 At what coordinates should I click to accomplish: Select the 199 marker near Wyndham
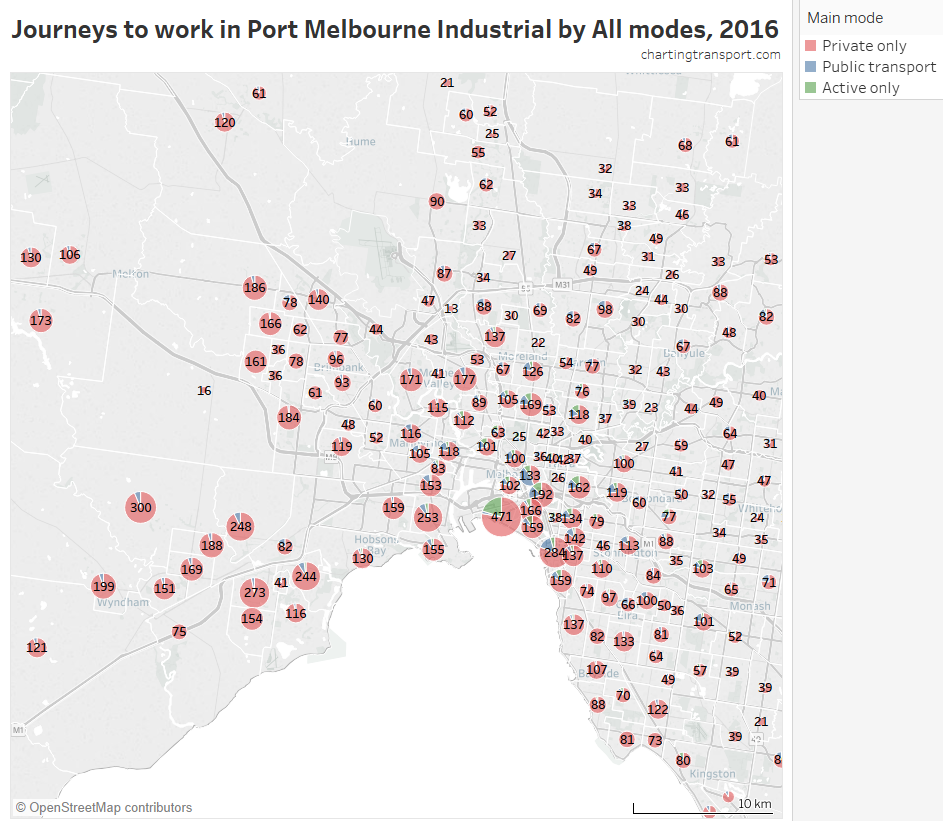pos(103,586)
